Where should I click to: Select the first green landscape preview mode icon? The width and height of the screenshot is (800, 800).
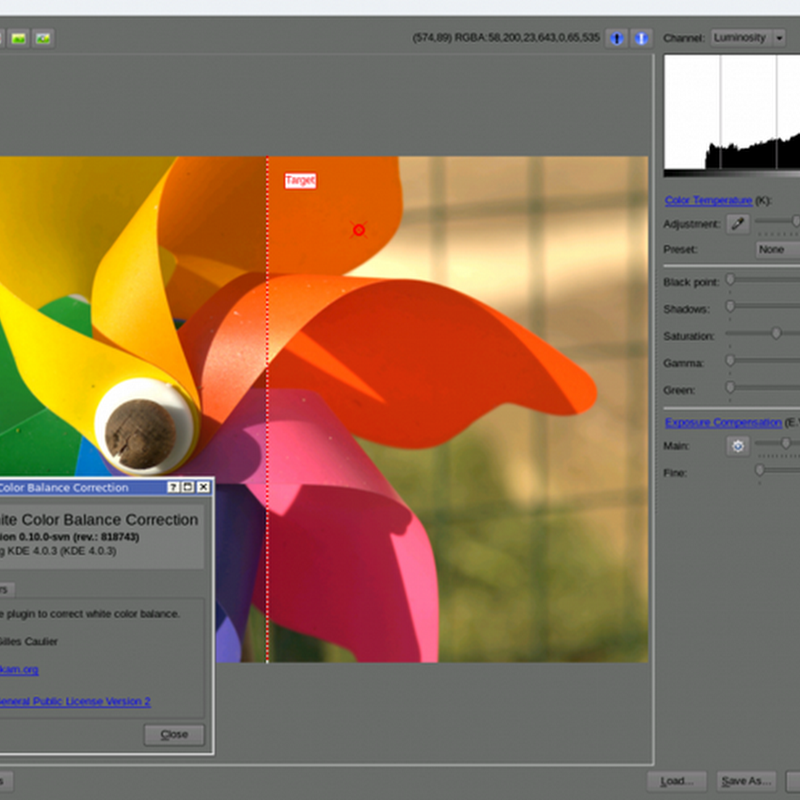(19, 38)
